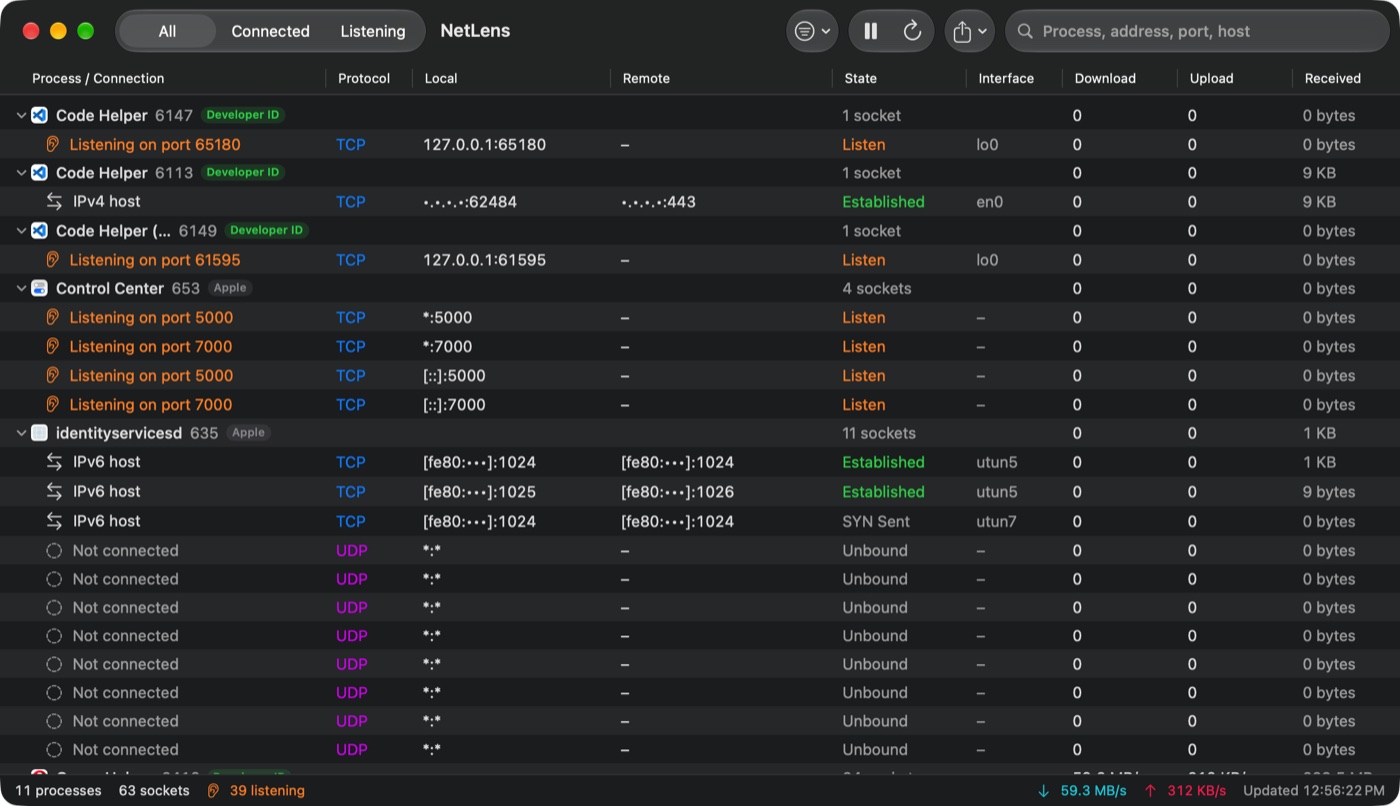Viewport: 1400px width, 806px height.
Task: Collapse the identityservicesd process group
Action: click(x=21, y=434)
